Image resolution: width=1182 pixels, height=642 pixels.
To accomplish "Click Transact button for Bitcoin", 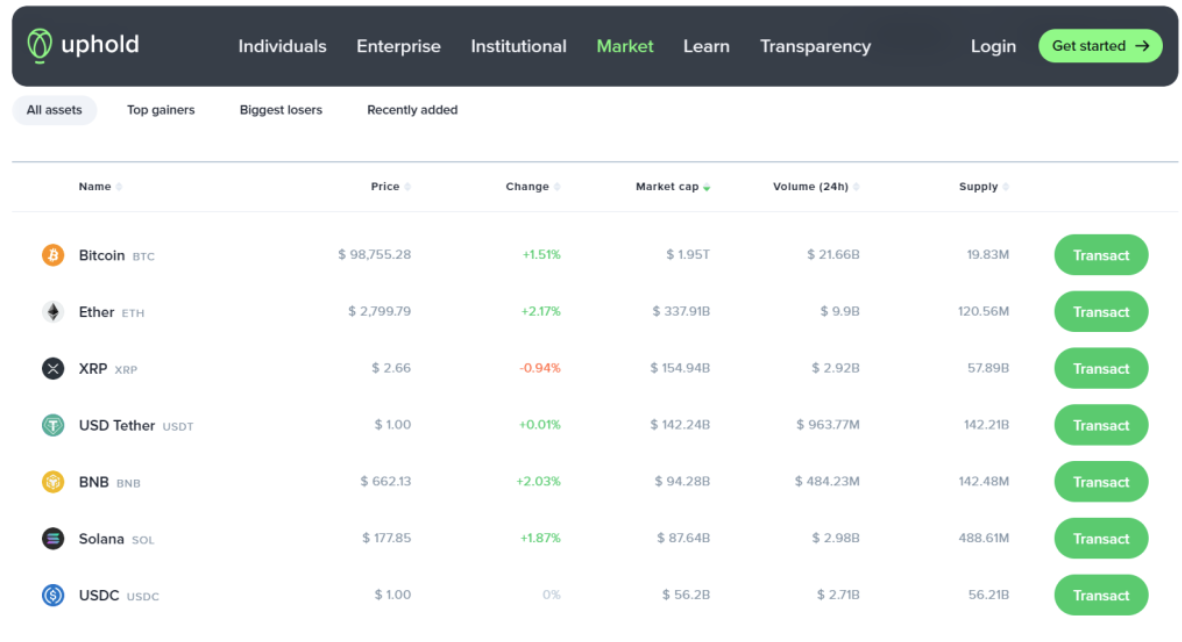I will tap(1101, 255).
